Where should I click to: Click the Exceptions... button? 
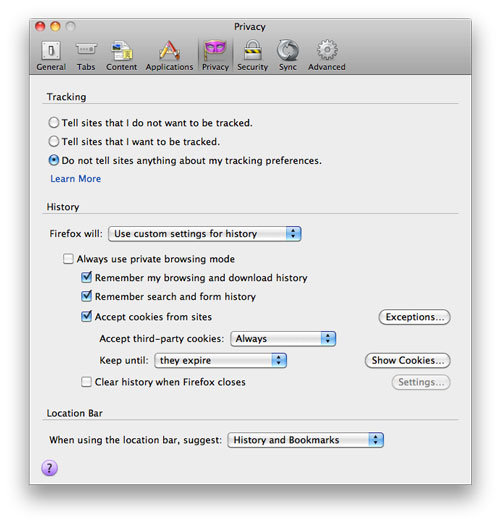pos(414,317)
